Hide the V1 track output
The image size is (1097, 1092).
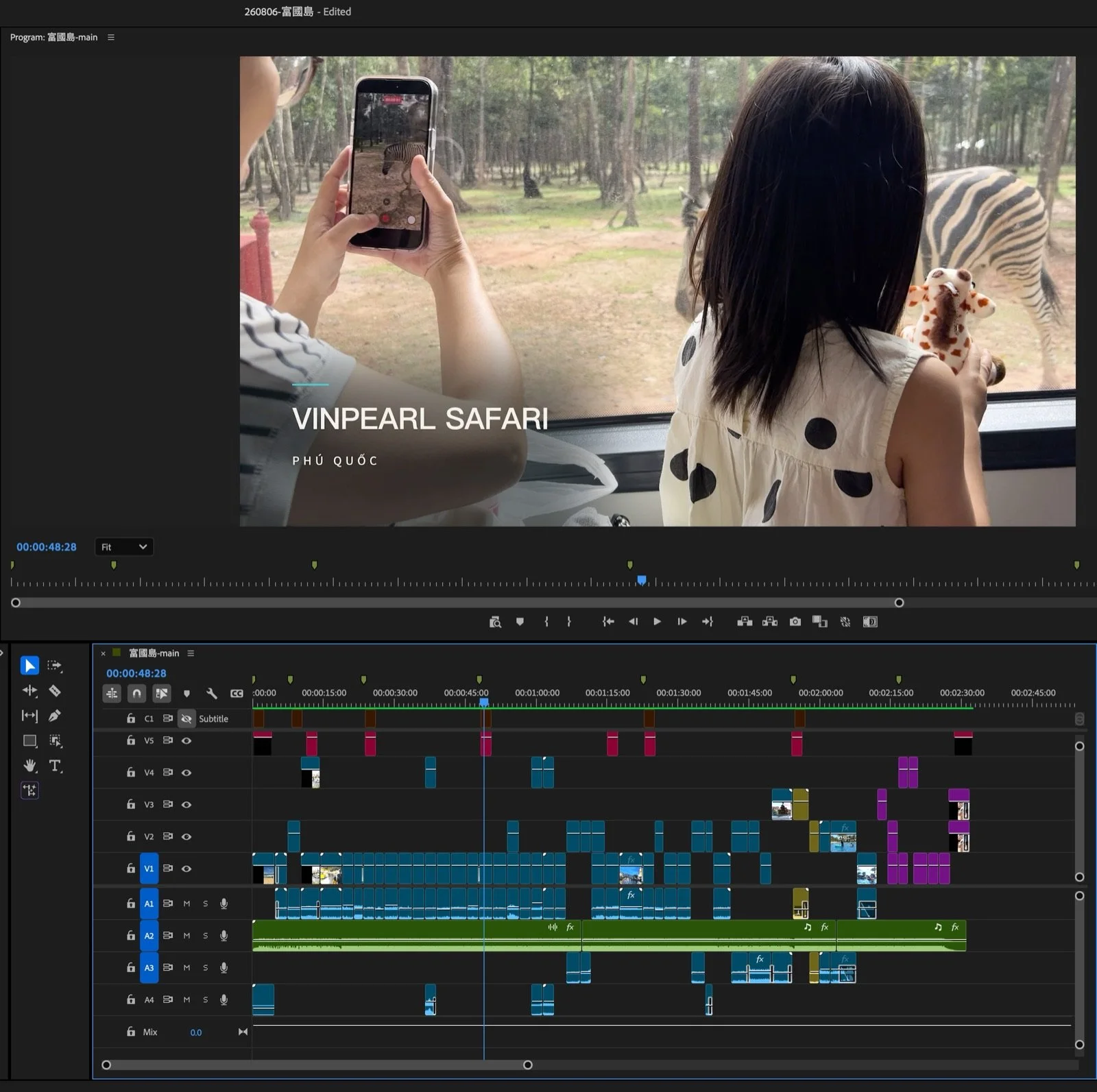[x=186, y=869]
